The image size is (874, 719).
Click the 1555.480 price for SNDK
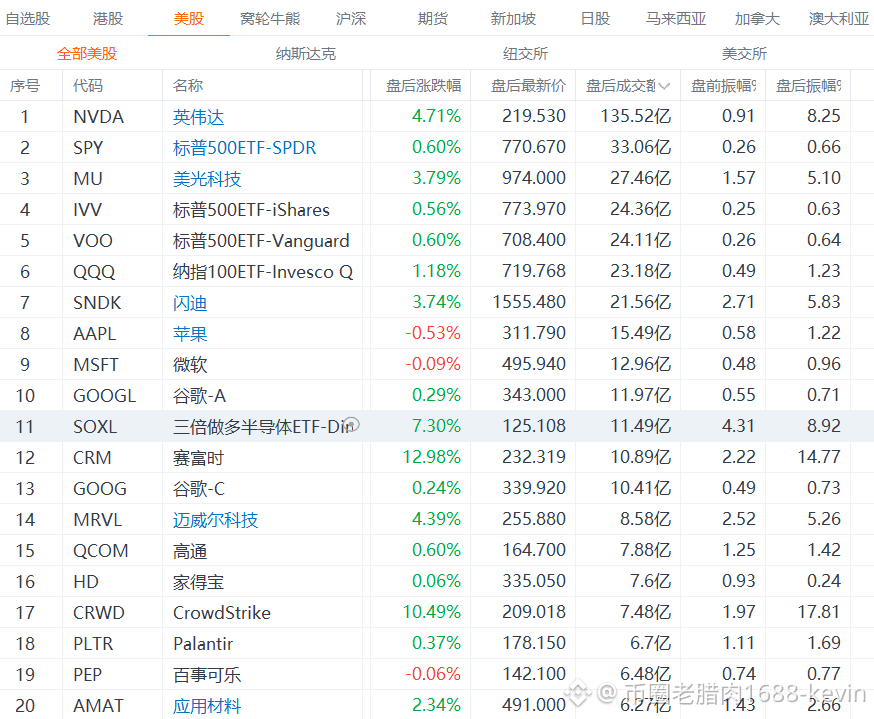(x=529, y=302)
